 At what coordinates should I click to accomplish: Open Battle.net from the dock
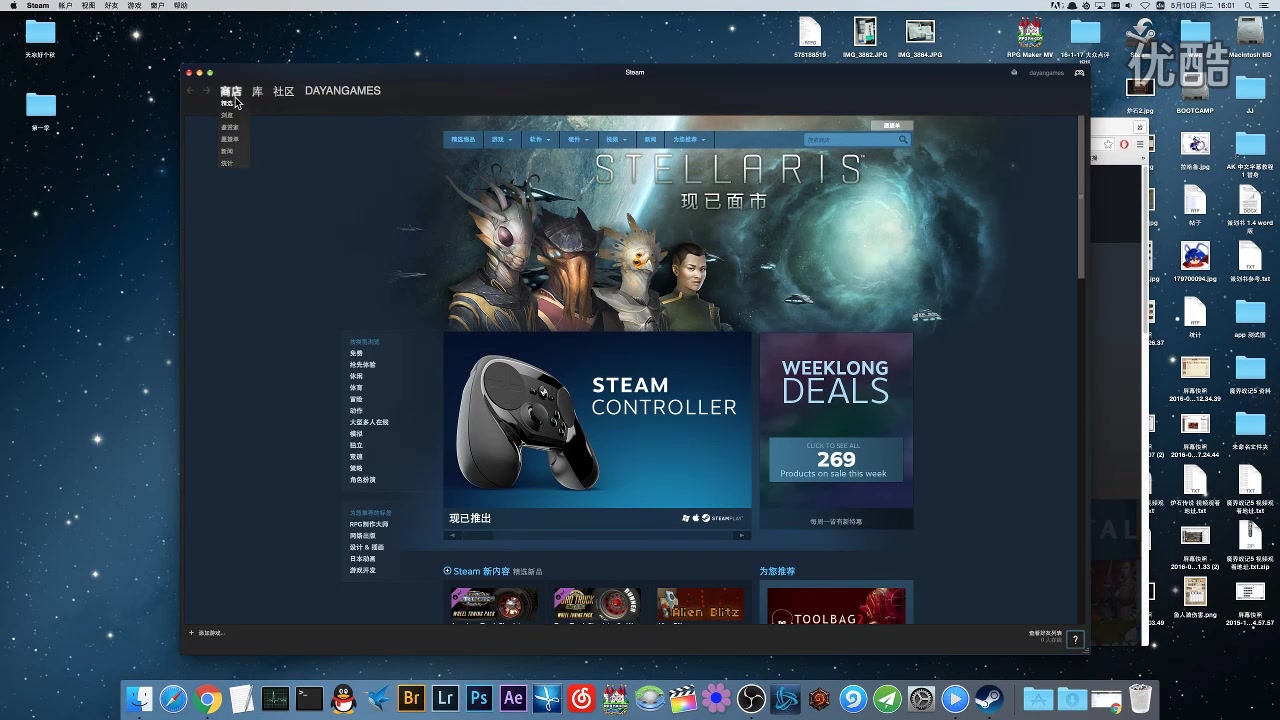click(x=785, y=699)
